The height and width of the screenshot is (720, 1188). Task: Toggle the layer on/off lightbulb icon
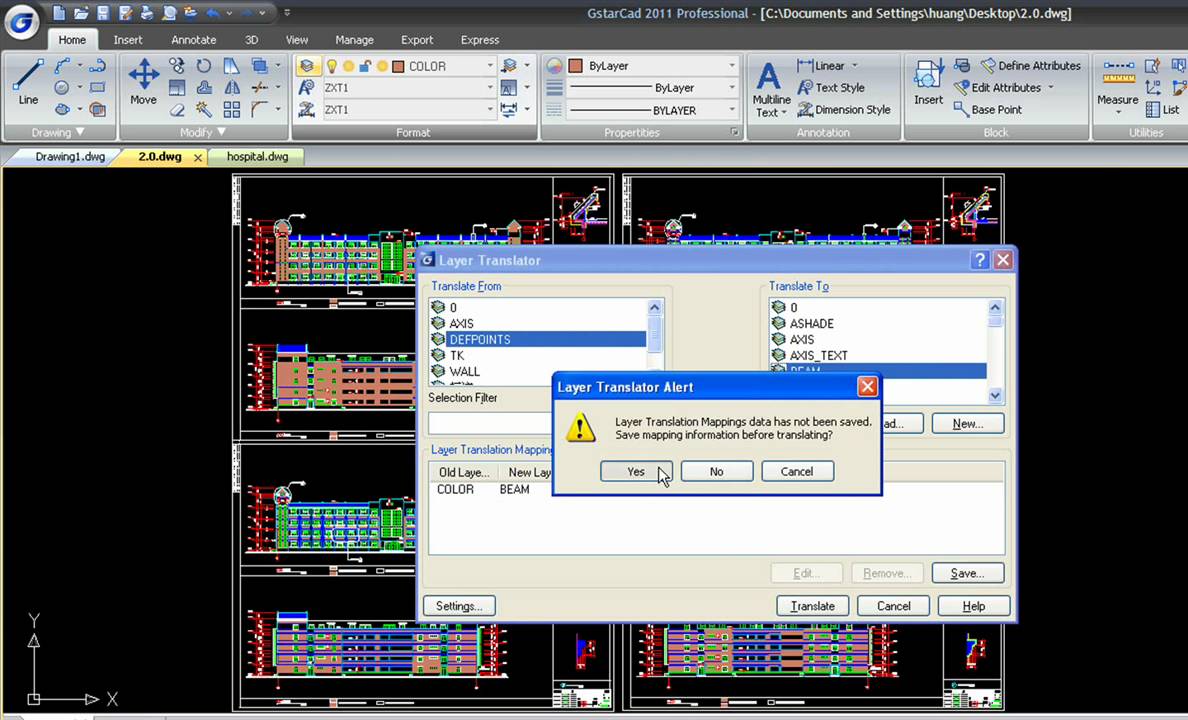tap(331, 67)
